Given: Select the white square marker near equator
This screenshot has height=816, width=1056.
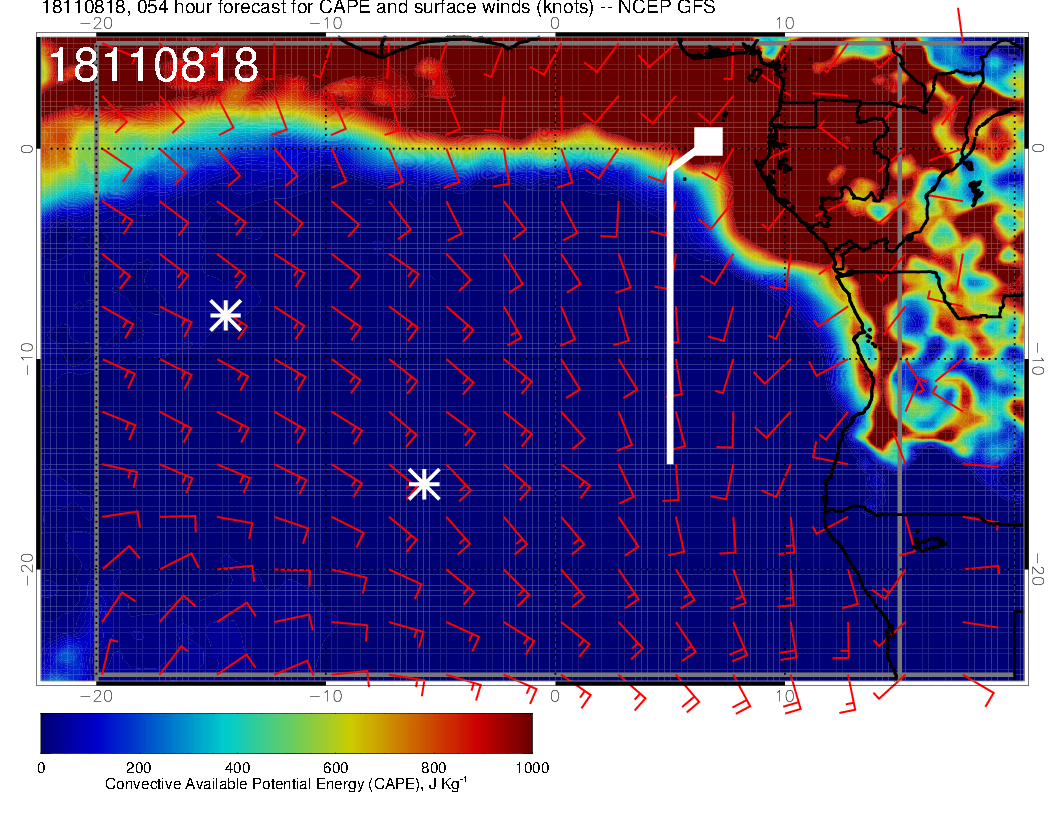Looking at the screenshot, I should (x=708, y=141).
